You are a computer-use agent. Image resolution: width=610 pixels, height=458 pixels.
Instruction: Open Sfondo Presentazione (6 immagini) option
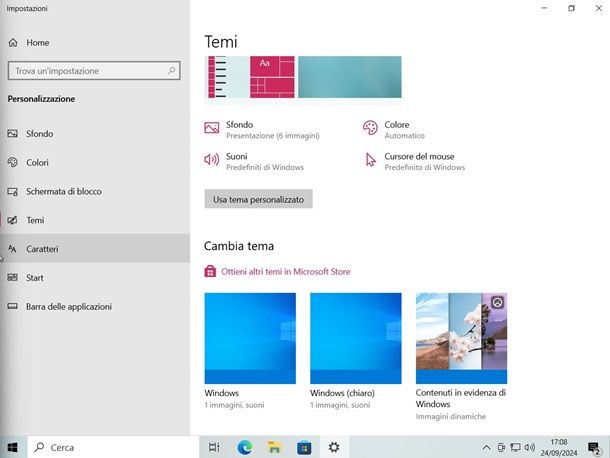(x=262, y=130)
